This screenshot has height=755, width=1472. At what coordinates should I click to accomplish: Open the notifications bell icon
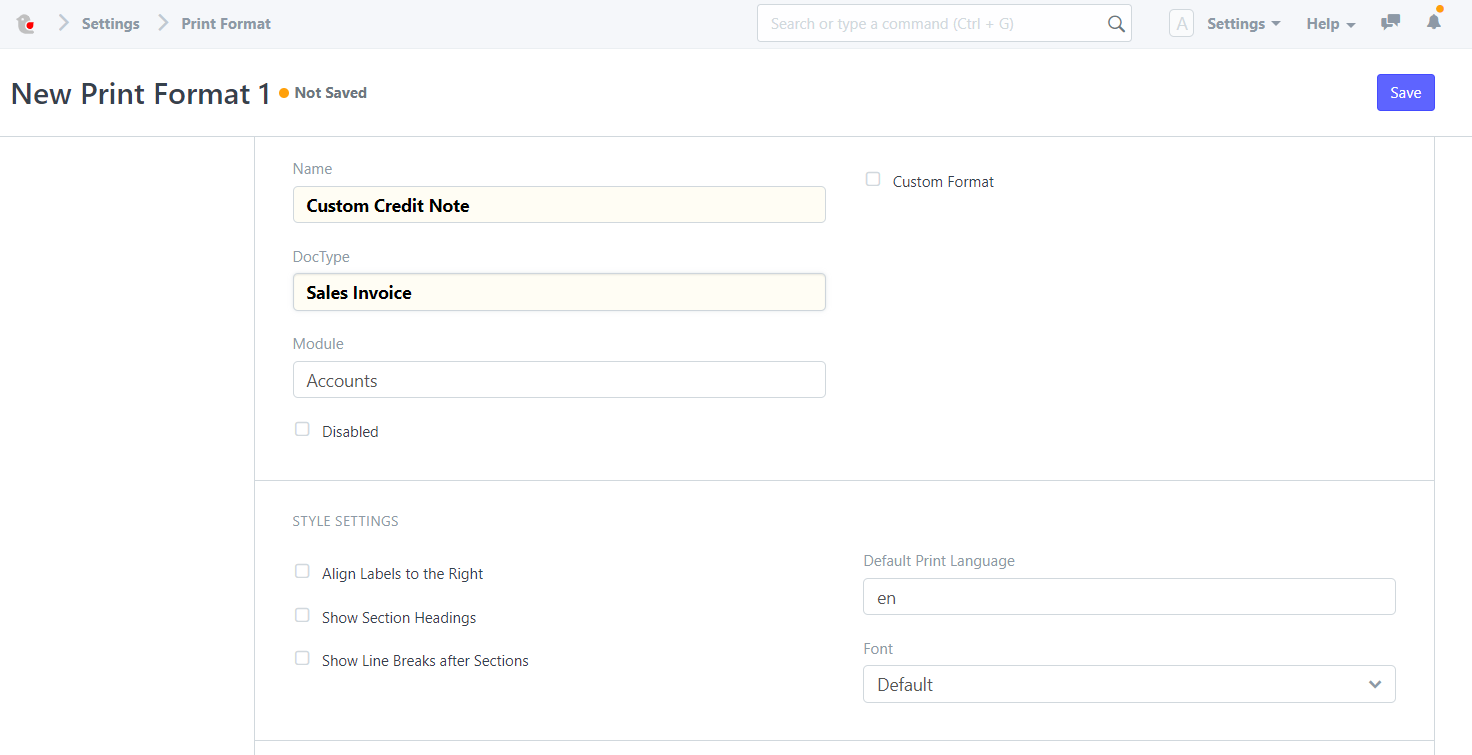(x=1434, y=21)
